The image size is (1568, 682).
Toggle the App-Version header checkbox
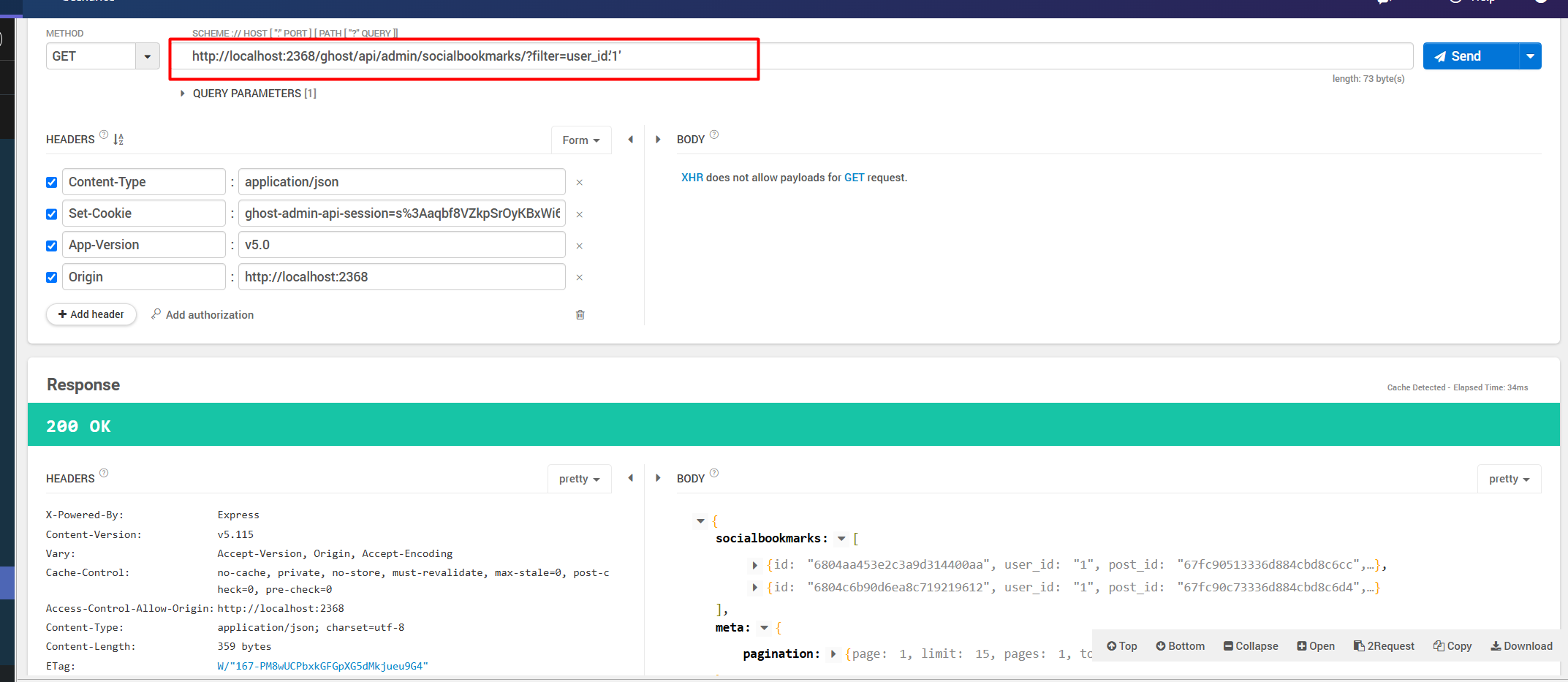click(52, 246)
